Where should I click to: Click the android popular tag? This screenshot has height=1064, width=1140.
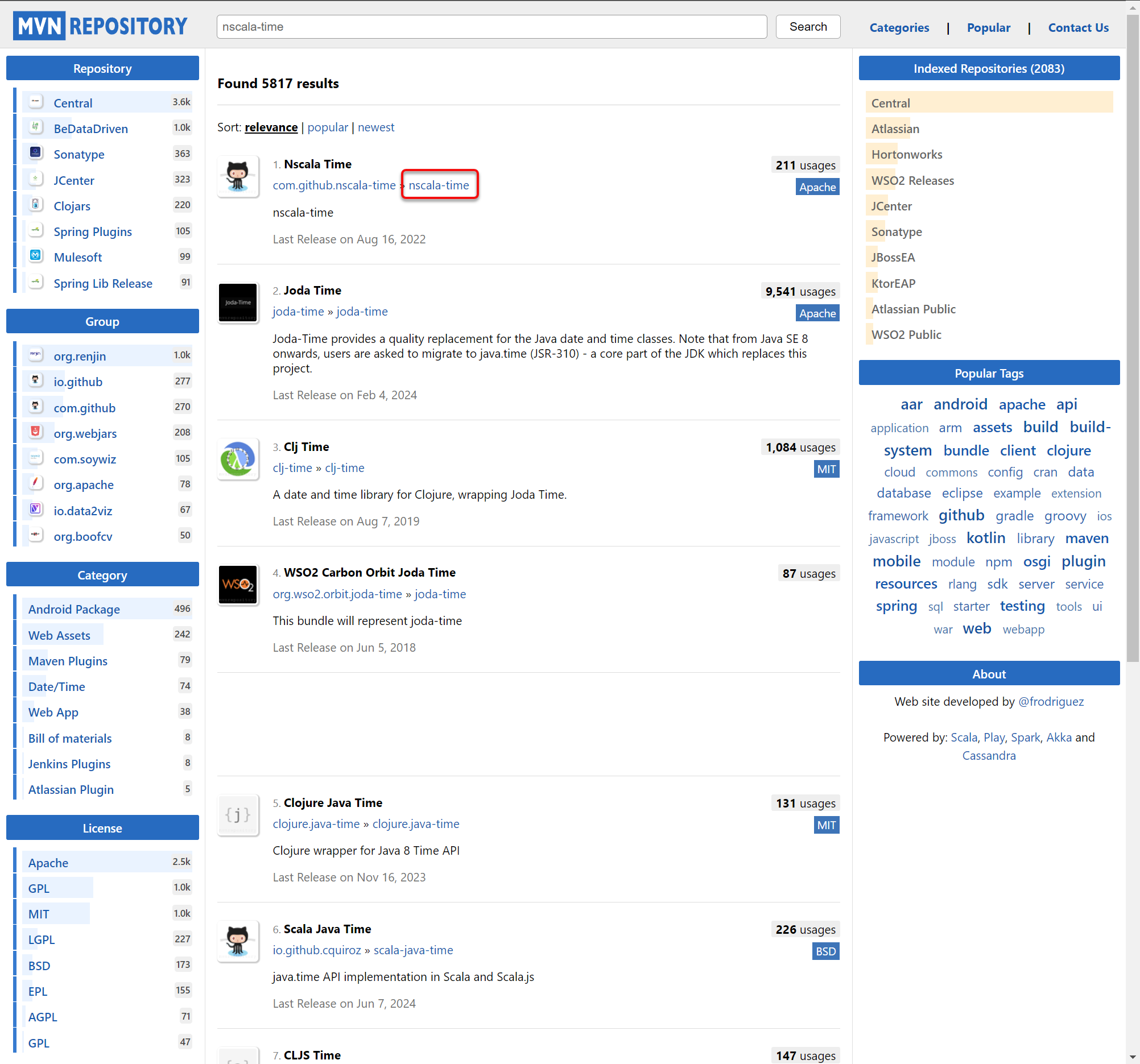click(x=960, y=404)
